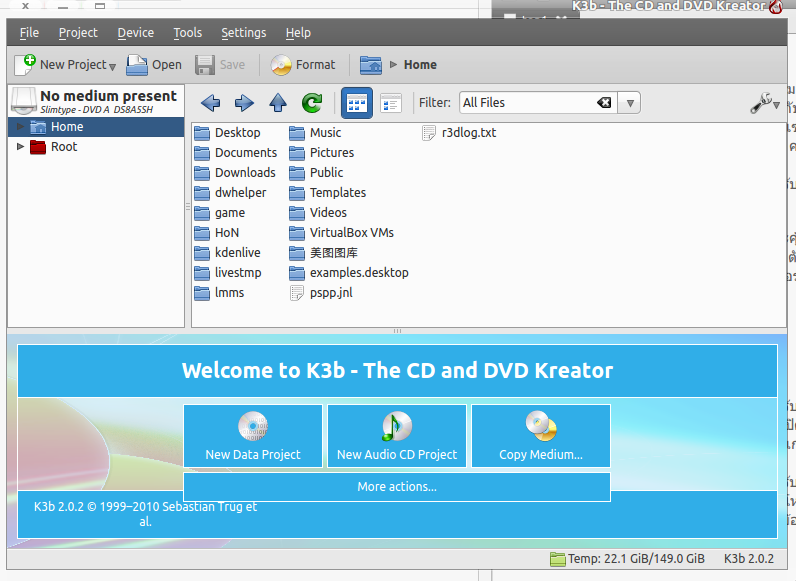Click the Filter text field

(x=528, y=103)
